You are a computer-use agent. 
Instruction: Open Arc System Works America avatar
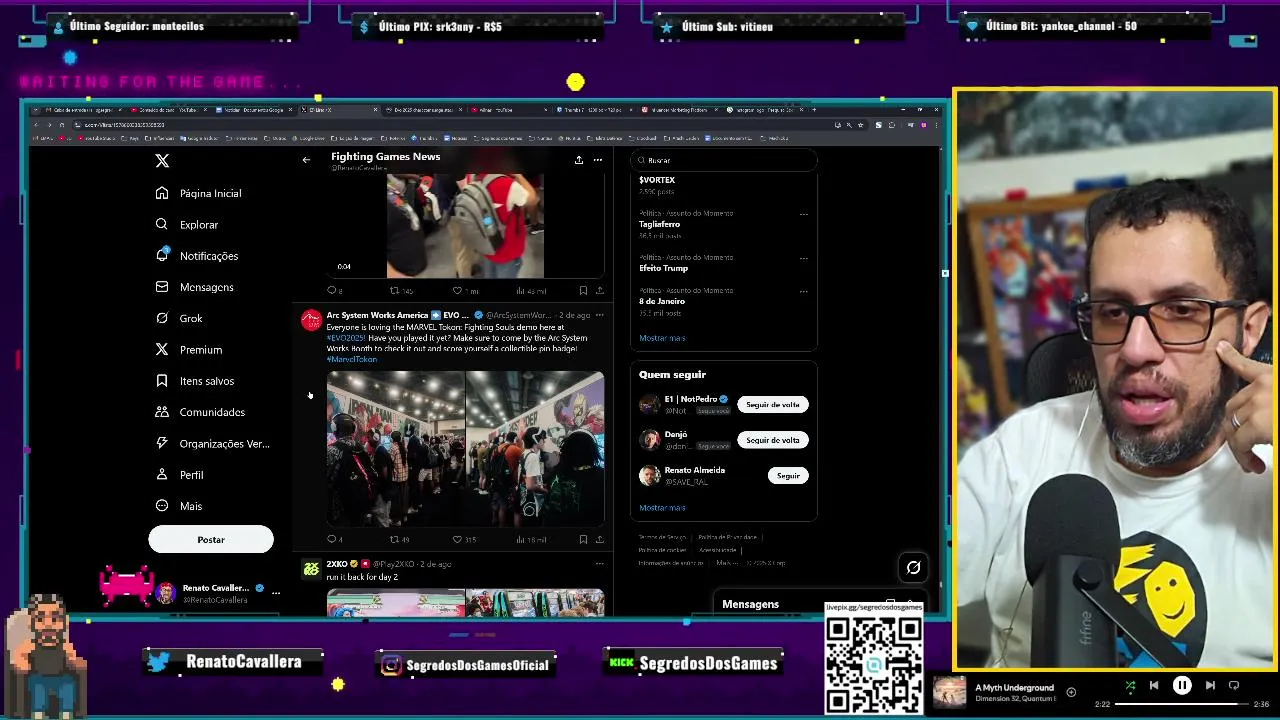(x=312, y=321)
